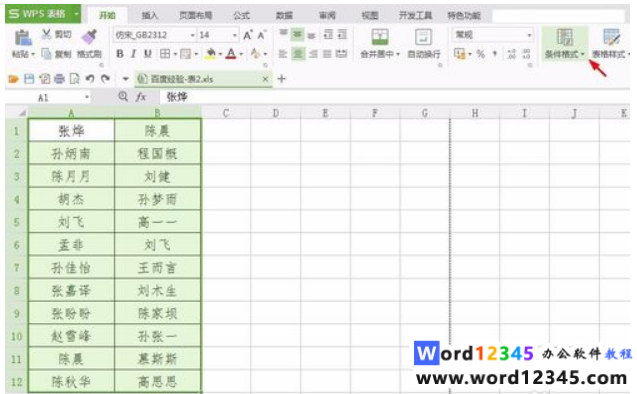This screenshot has width=637, height=394.
Task: Click the magnifier icon beside fx
Action: pyautogui.click(x=123, y=97)
